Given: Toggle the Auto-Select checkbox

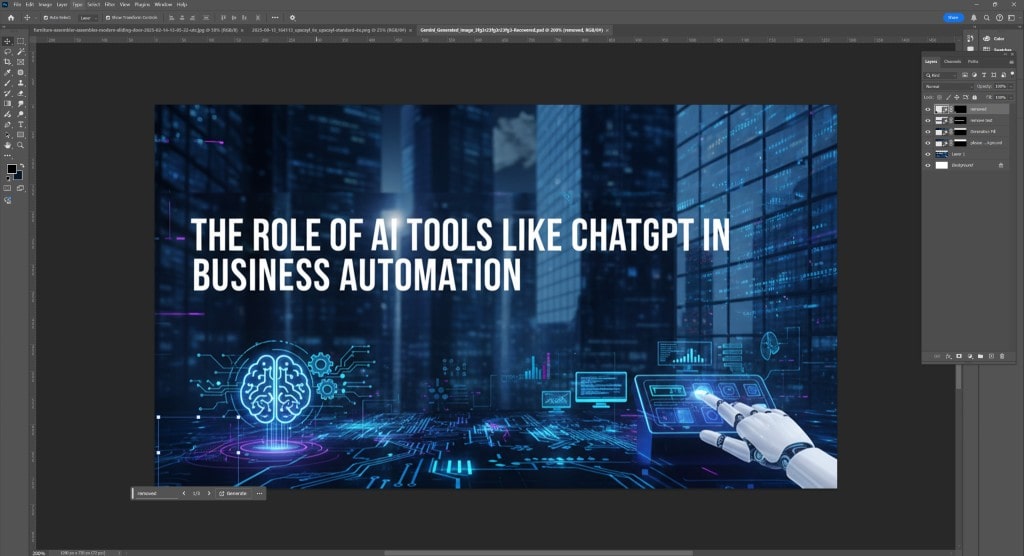Looking at the screenshot, I should (x=46, y=17).
